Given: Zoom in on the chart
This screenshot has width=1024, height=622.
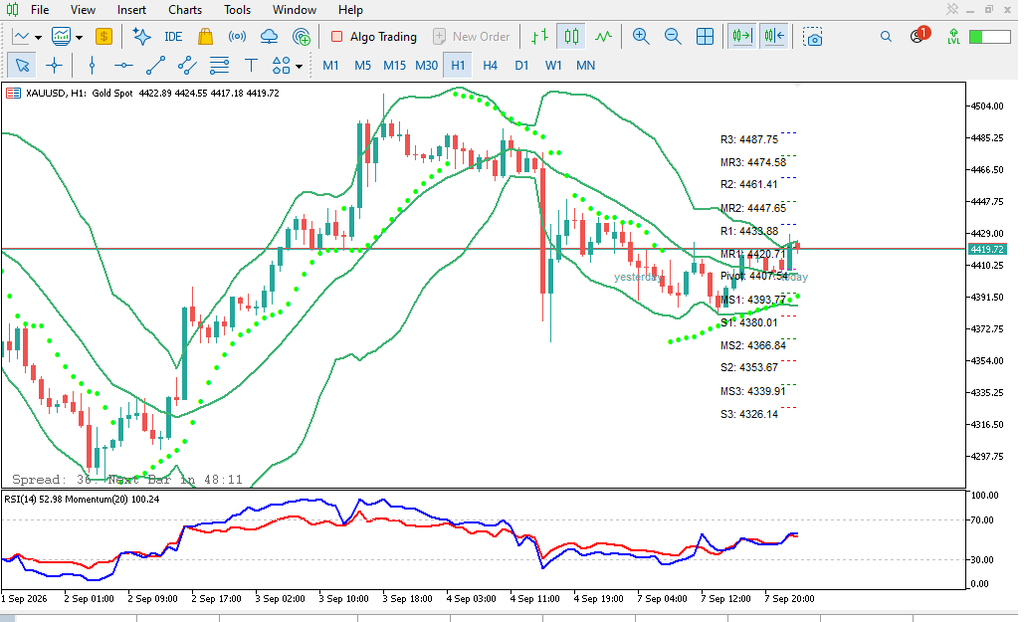Looking at the screenshot, I should pyautogui.click(x=641, y=37).
